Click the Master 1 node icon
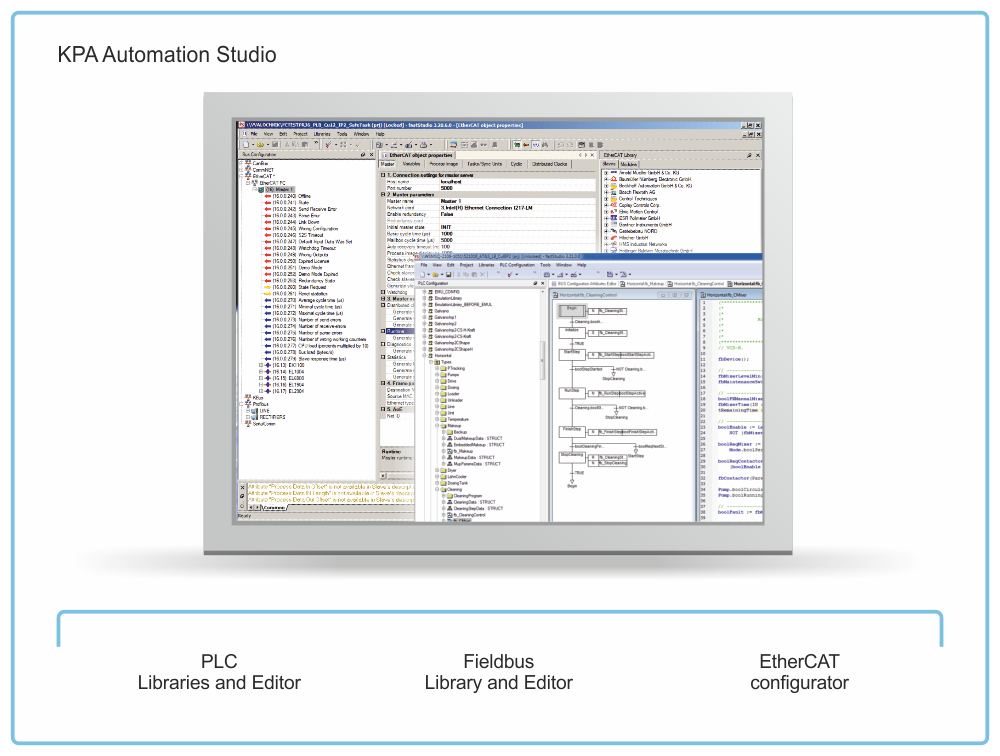Screen dimensions: 1000x756 261,189
